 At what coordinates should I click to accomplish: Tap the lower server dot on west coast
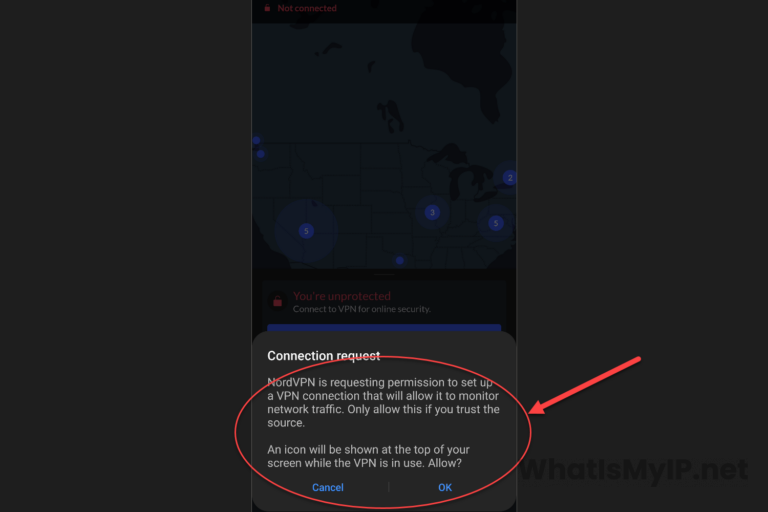point(261,154)
